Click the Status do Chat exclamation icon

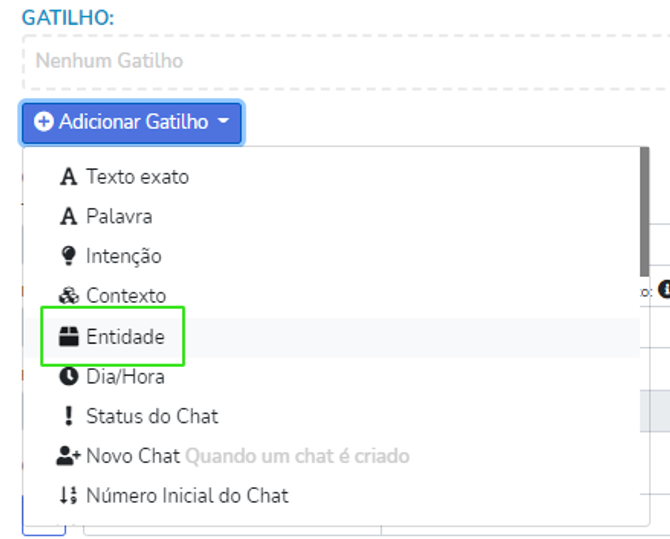[x=68, y=416]
